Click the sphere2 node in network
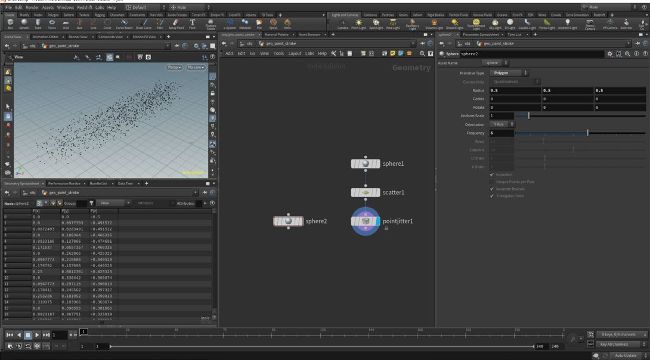The height and width of the screenshot is (360, 650). pos(289,221)
